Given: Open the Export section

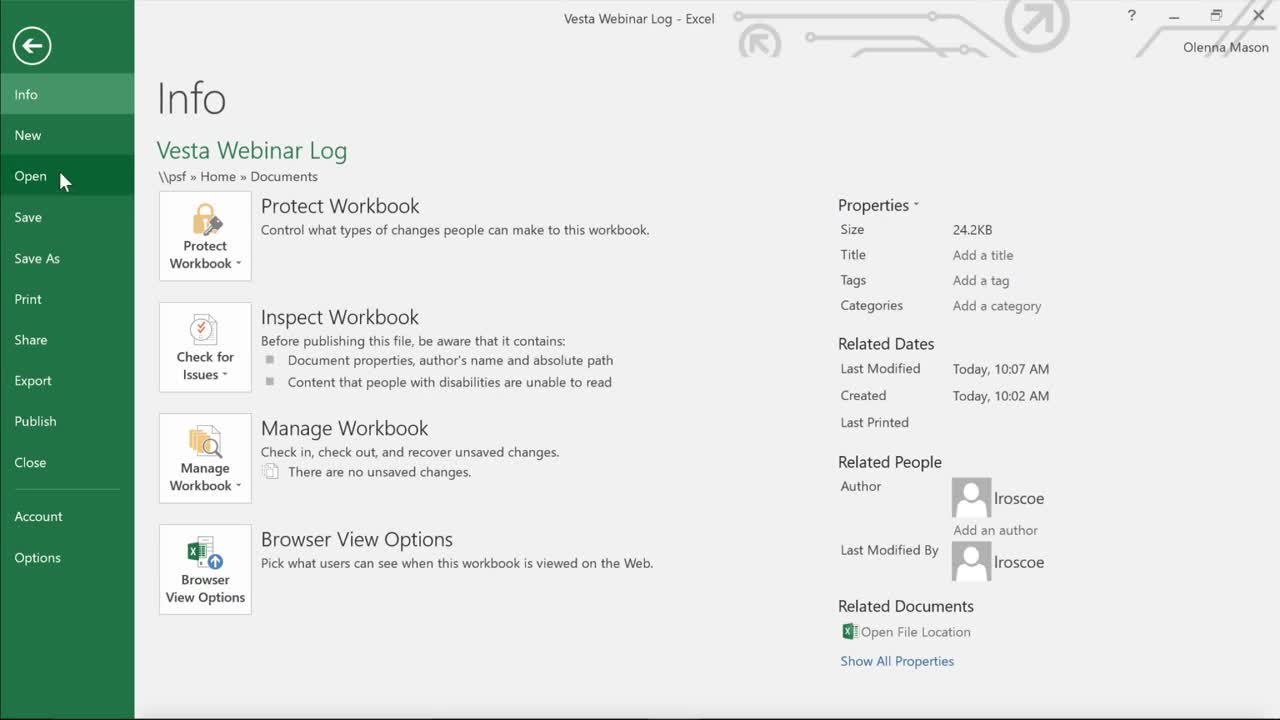Looking at the screenshot, I should [67, 381].
